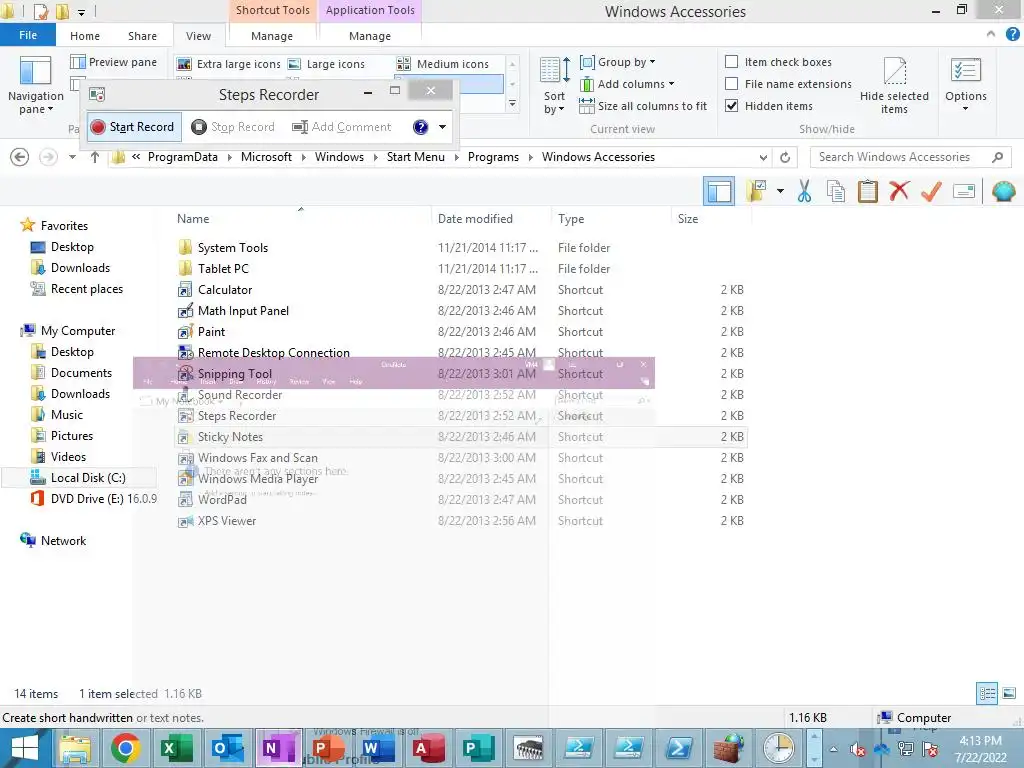Click Start Record in Steps Recorder
1024x768 pixels.
[133, 127]
